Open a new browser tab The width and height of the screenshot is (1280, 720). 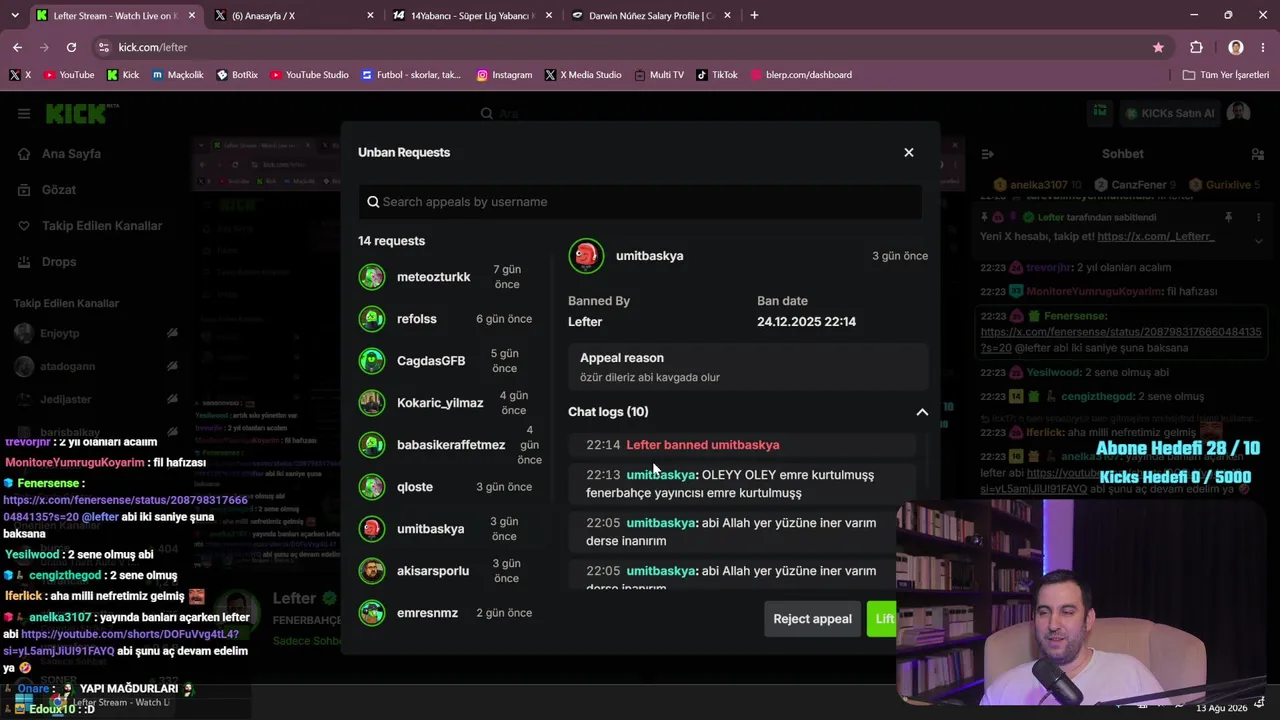pyautogui.click(x=754, y=15)
